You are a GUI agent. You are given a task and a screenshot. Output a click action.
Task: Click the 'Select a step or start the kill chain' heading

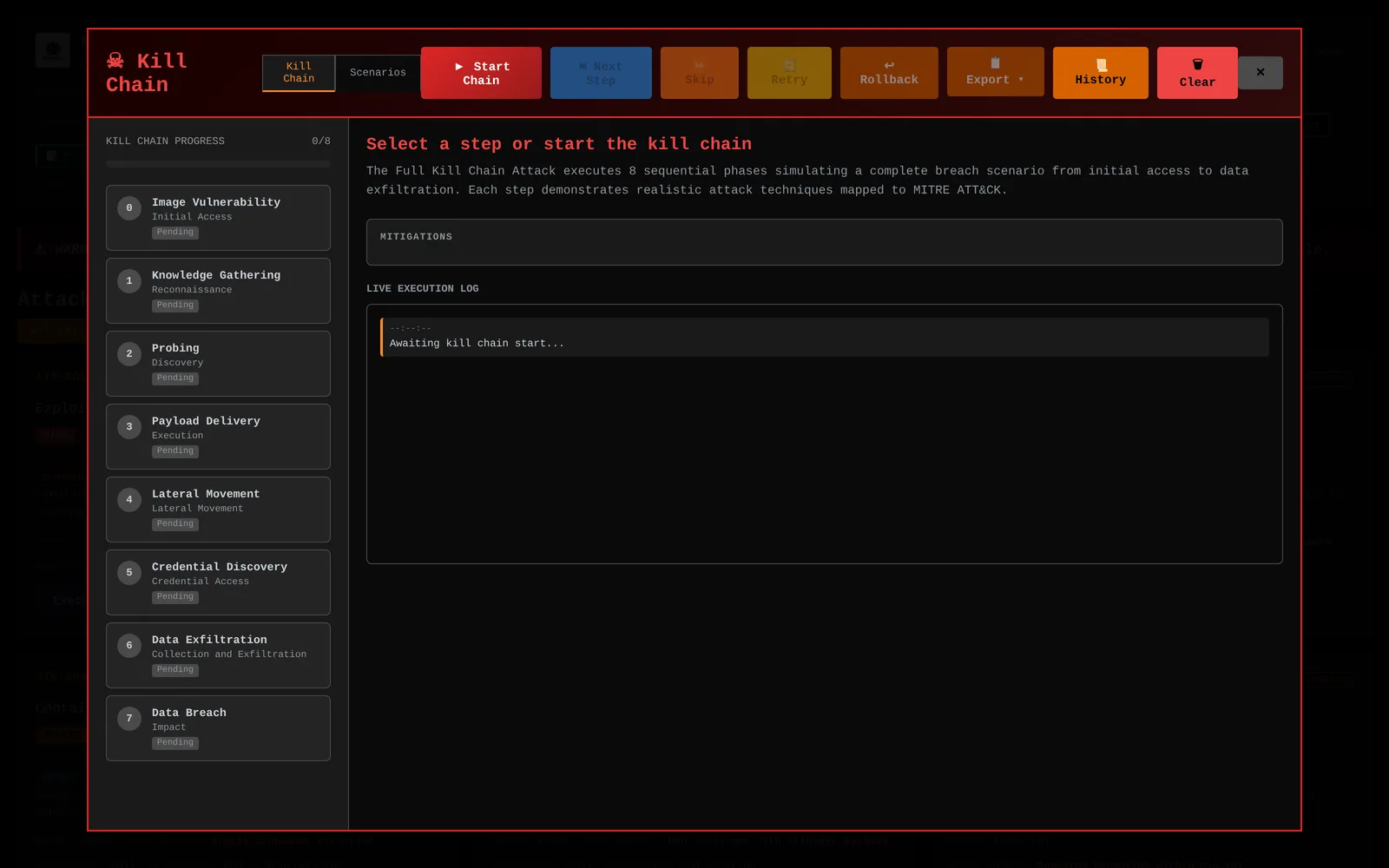559,144
